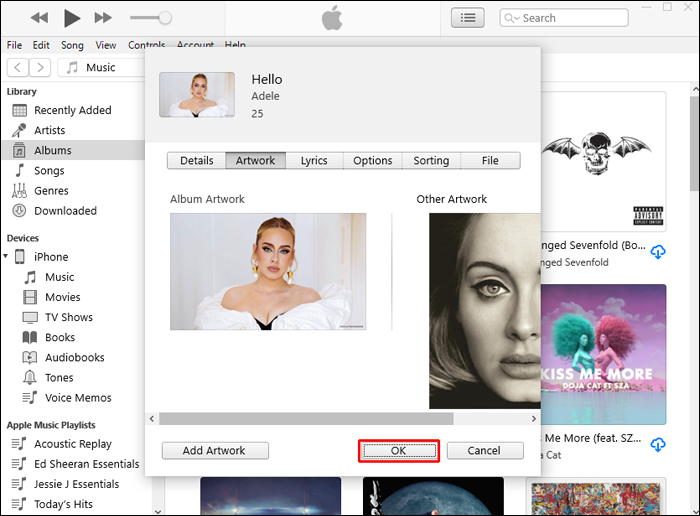Switch to the Options tab
This screenshot has width=700, height=516.
(372, 161)
